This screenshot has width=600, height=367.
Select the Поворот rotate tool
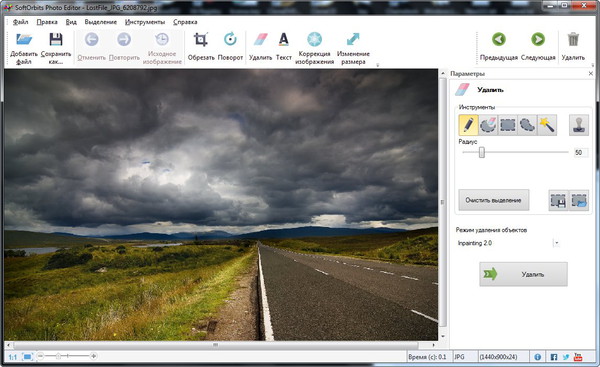coord(230,39)
